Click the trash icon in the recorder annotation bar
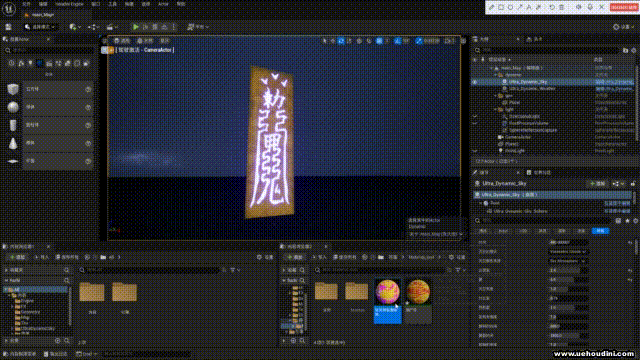This screenshot has height=360, width=640. point(562,7)
